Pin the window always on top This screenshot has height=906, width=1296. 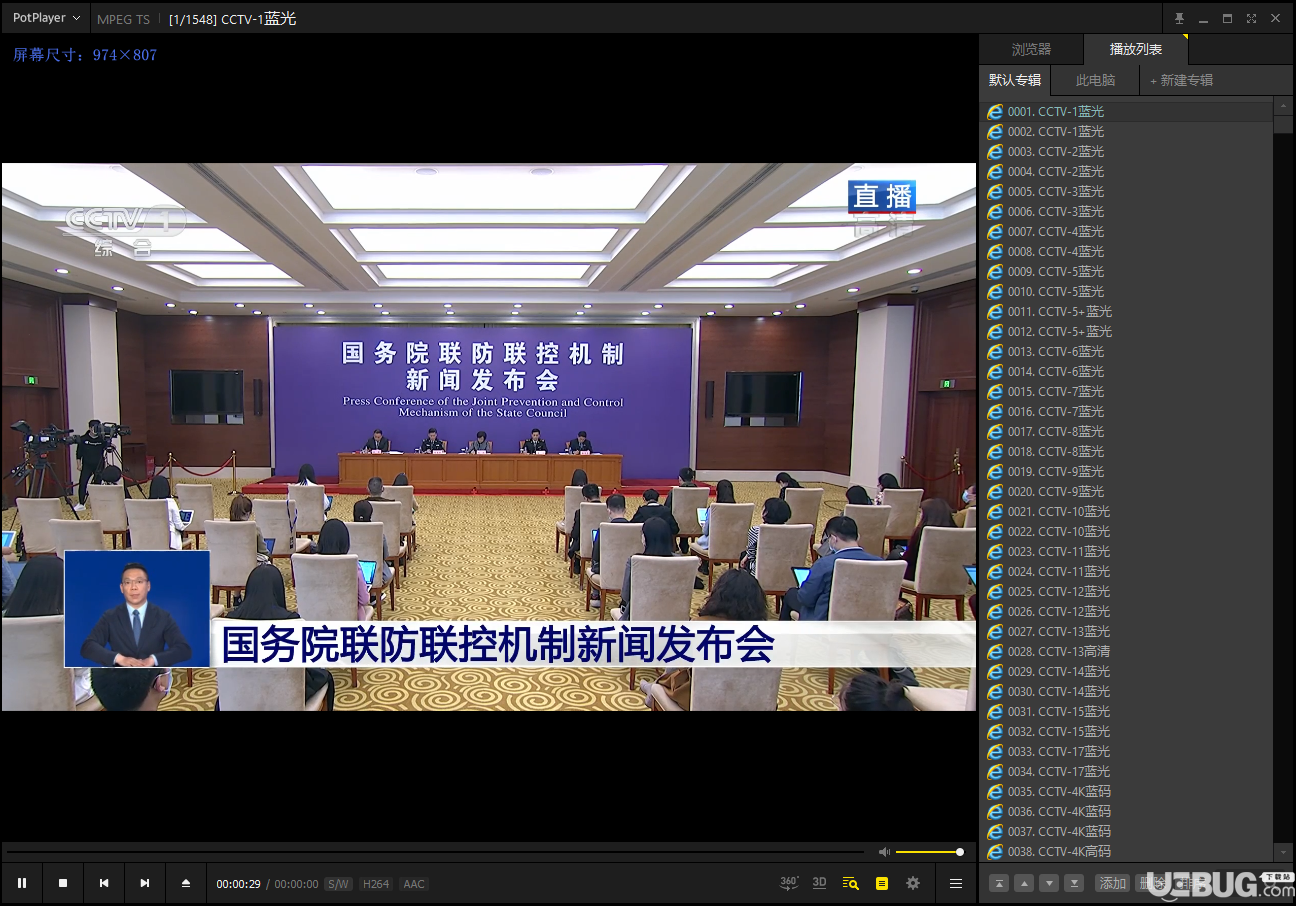(1179, 18)
